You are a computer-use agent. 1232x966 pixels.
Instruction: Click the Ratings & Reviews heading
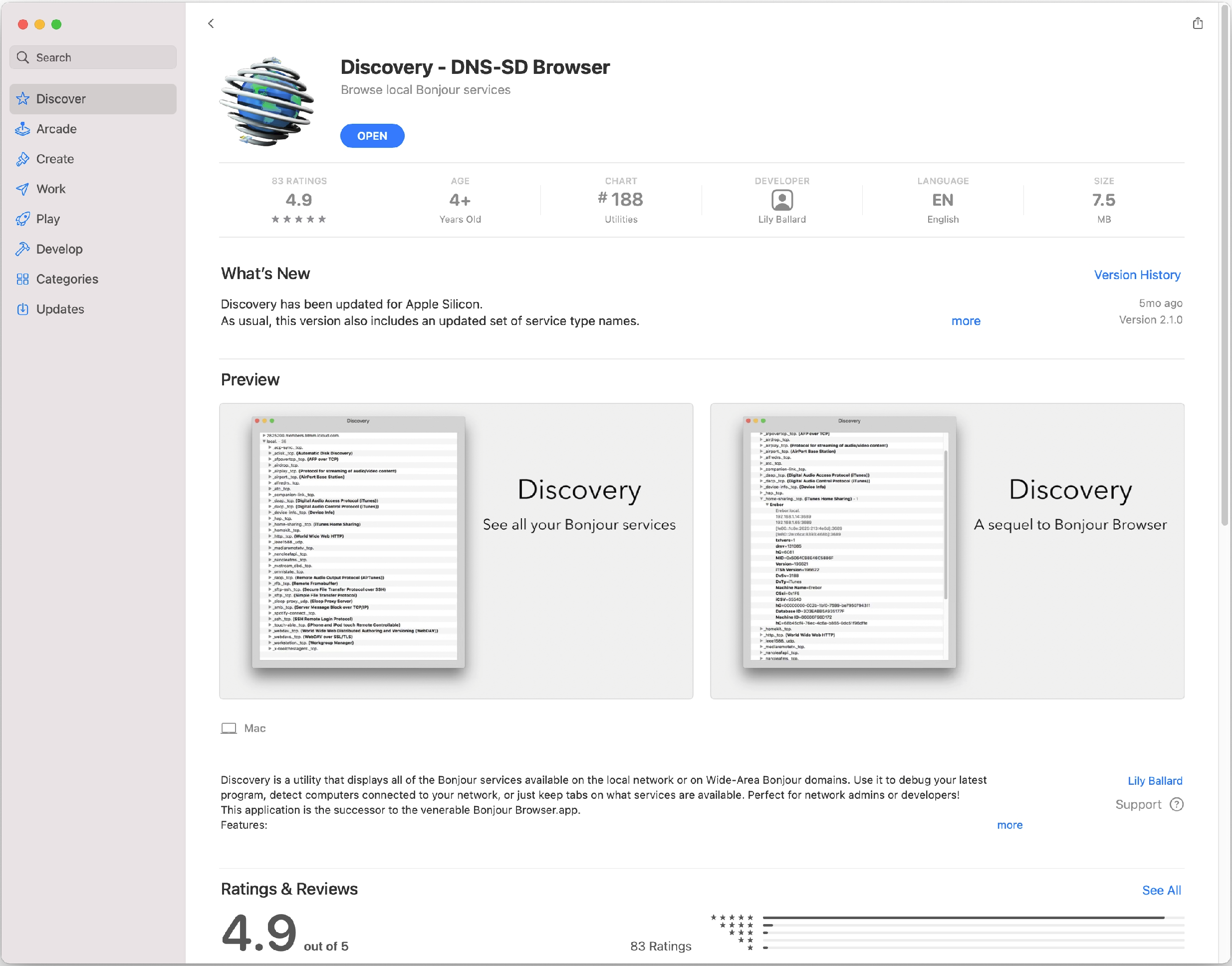coord(289,889)
